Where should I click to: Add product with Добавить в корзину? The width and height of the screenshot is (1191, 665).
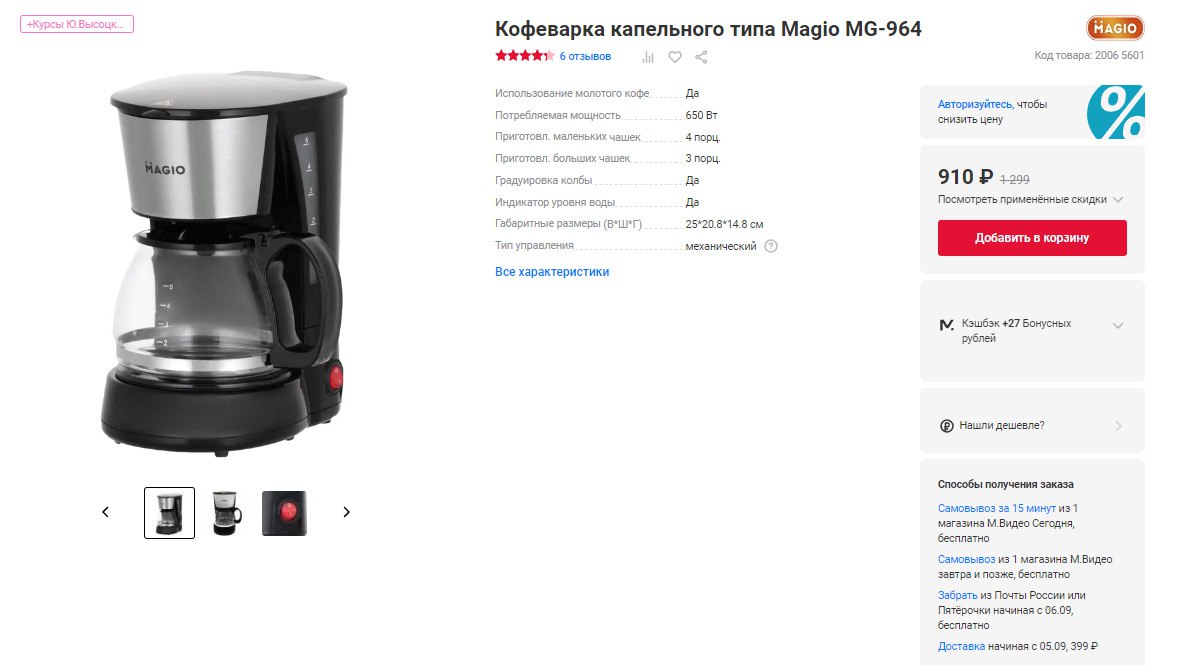pyautogui.click(x=1032, y=238)
